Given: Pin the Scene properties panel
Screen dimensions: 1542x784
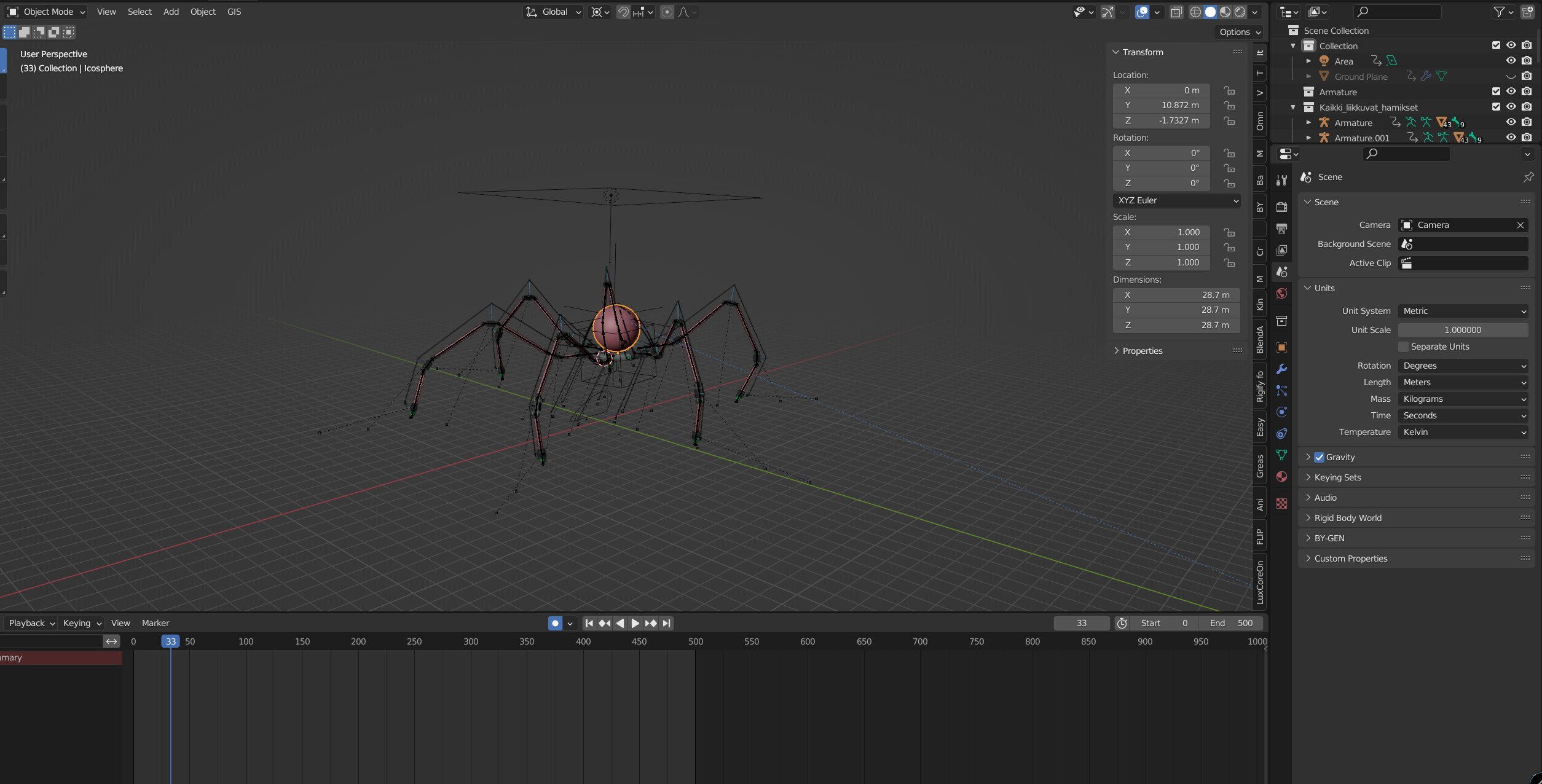Looking at the screenshot, I should click(x=1528, y=177).
